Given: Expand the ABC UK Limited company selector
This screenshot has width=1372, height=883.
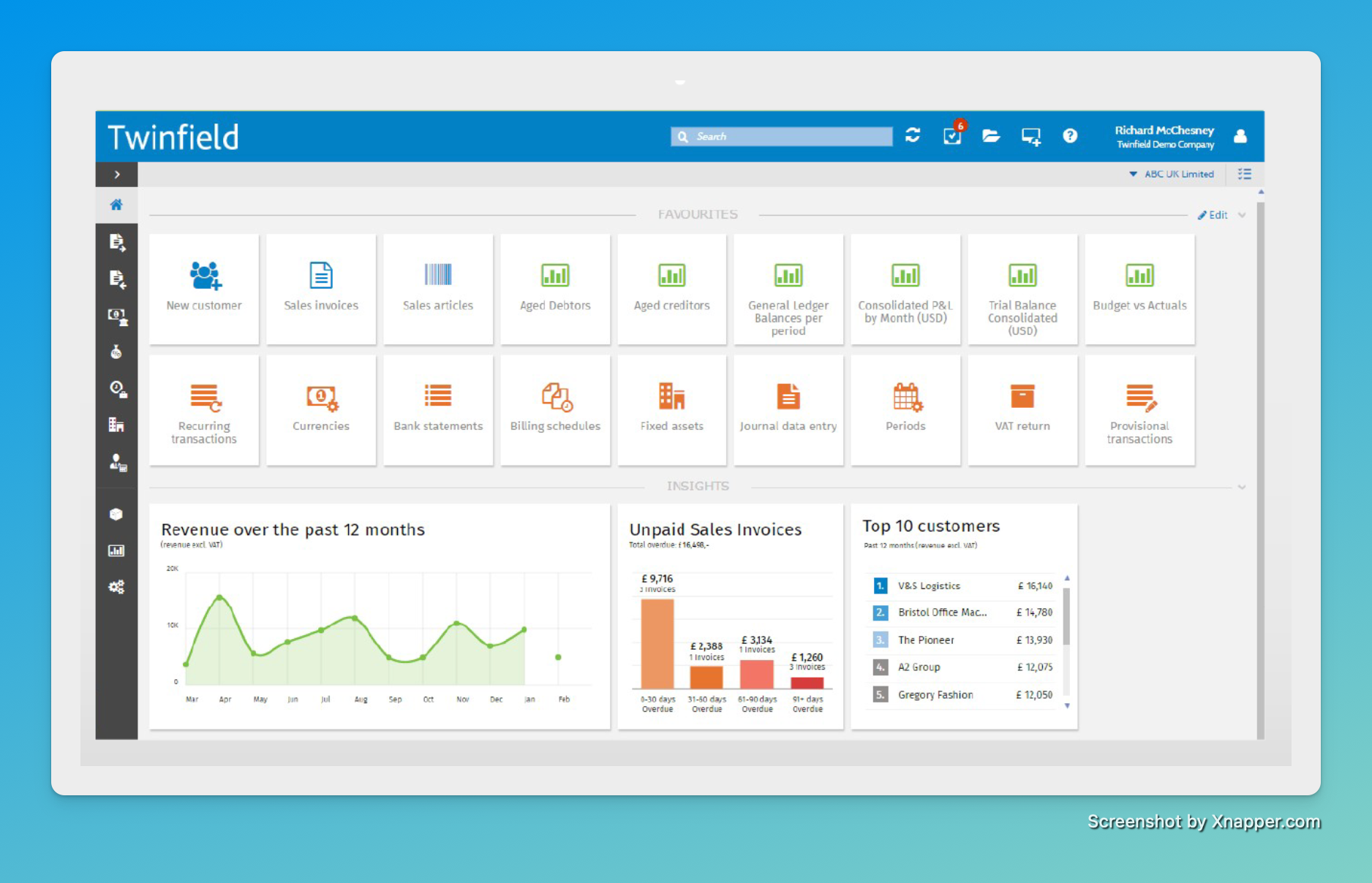Looking at the screenshot, I should 1170,174.
